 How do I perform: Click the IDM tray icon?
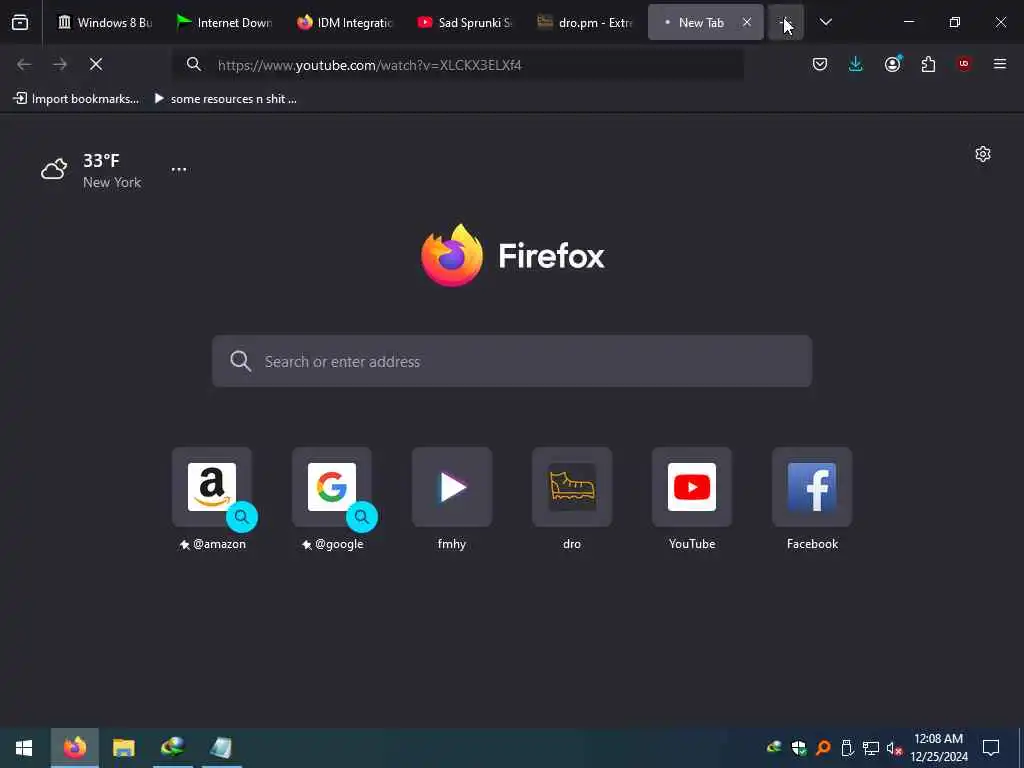pos(775,748)
